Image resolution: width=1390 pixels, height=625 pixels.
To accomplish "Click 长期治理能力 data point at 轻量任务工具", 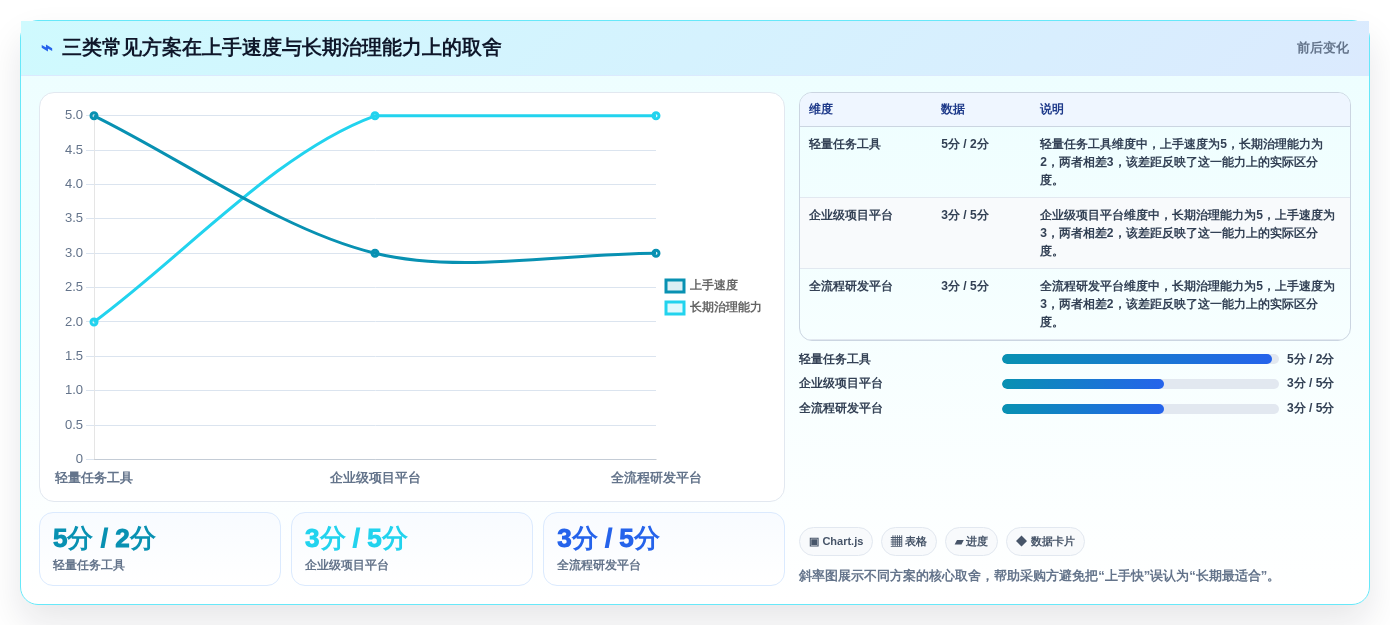I will pos(94,322).
